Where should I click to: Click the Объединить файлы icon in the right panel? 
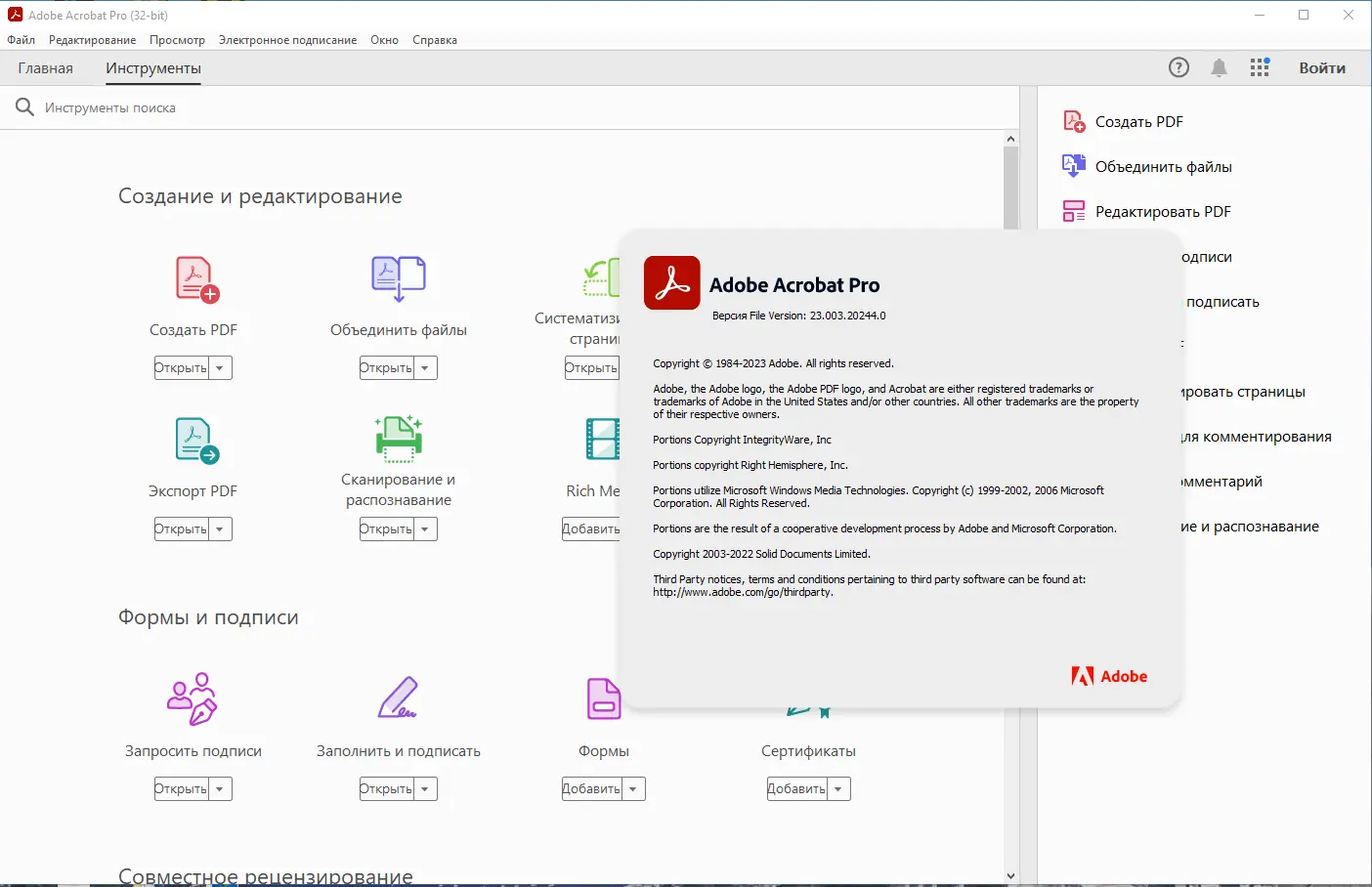(x=1074, y=166)
